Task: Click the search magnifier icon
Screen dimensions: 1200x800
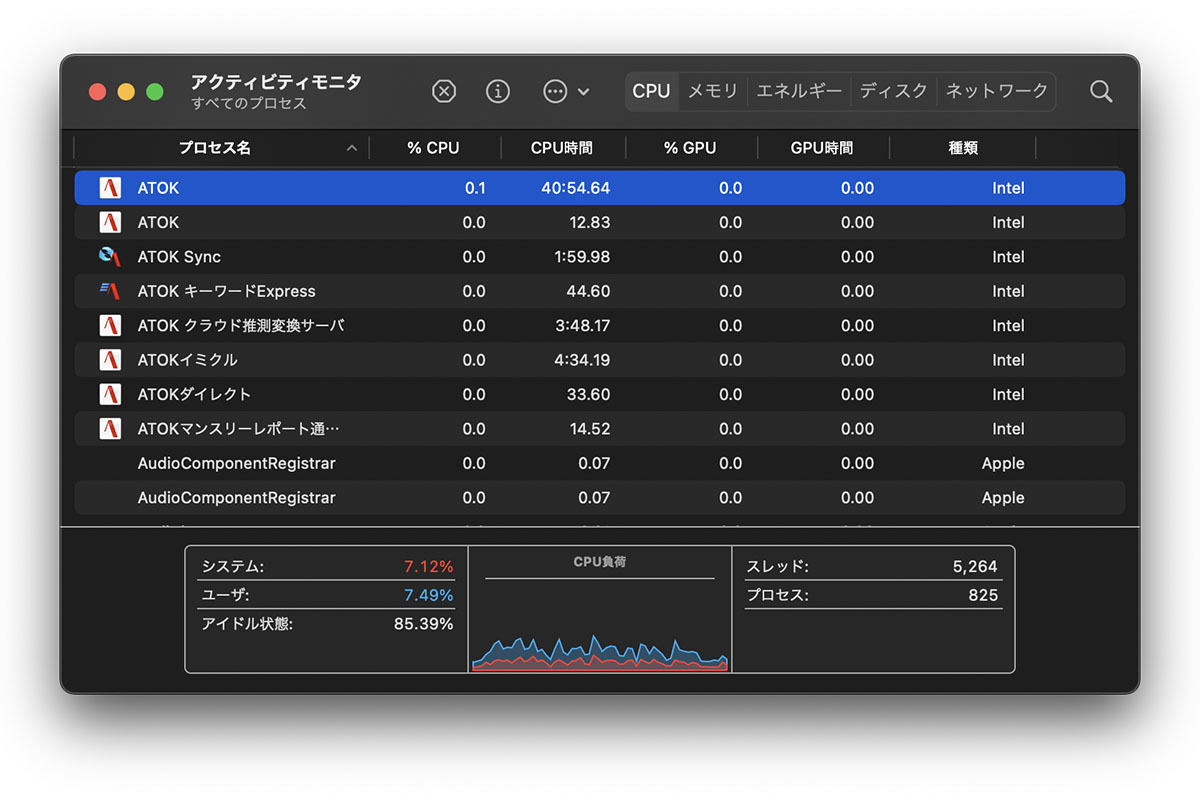Action: tap(1101, 91)
